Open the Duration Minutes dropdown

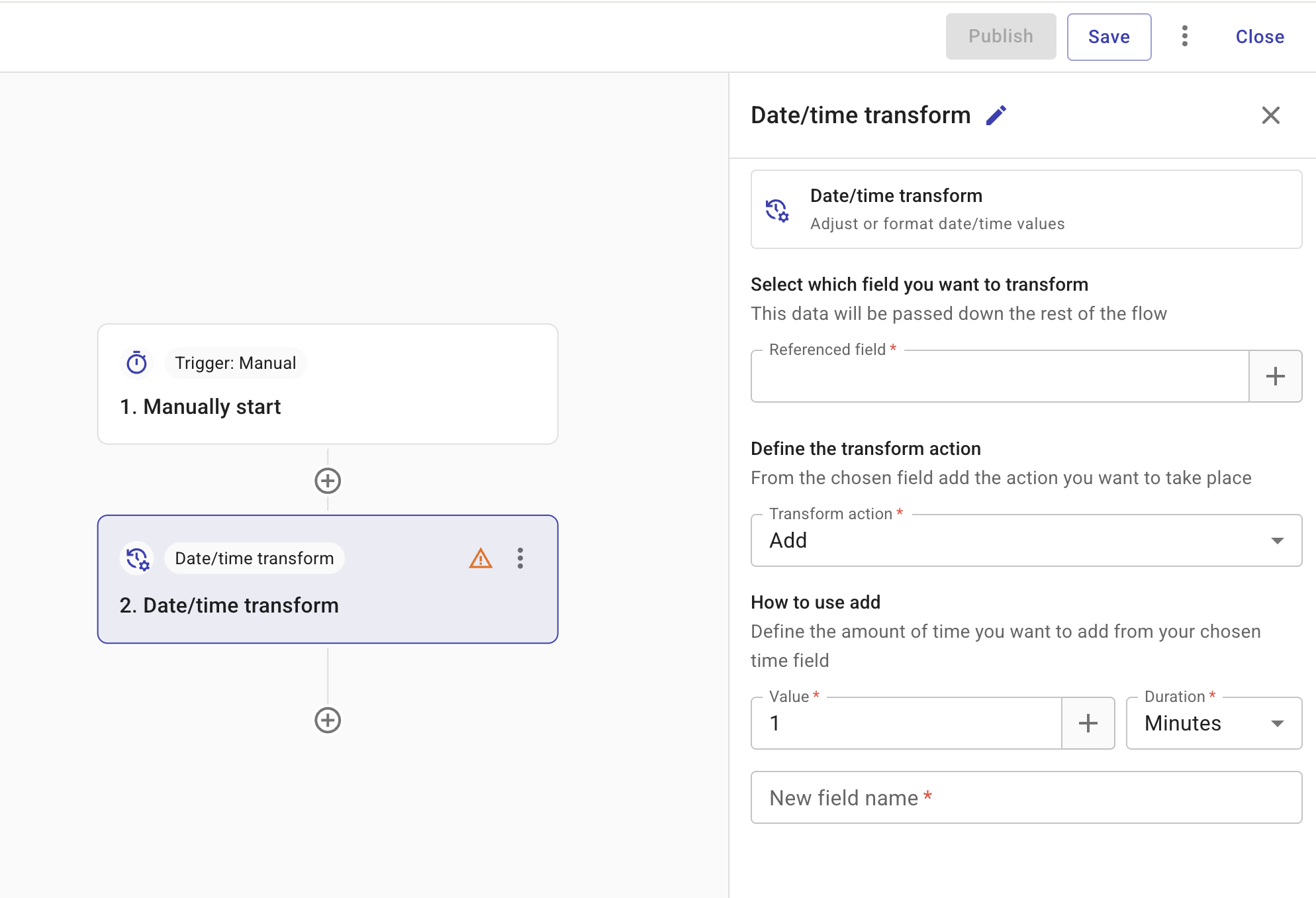(x=1213, y=723)
